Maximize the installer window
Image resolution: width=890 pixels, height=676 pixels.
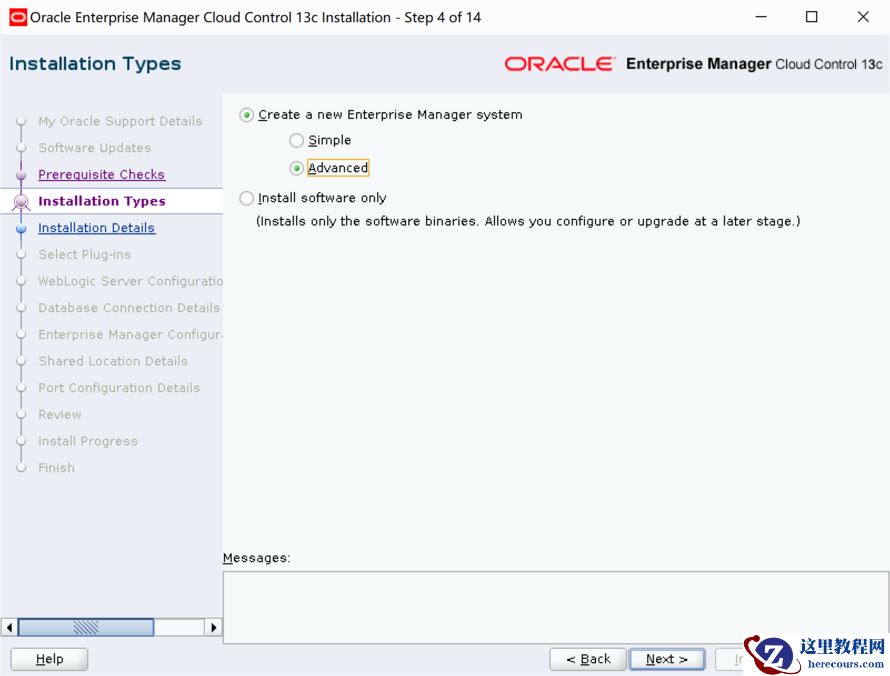point(812,17)
